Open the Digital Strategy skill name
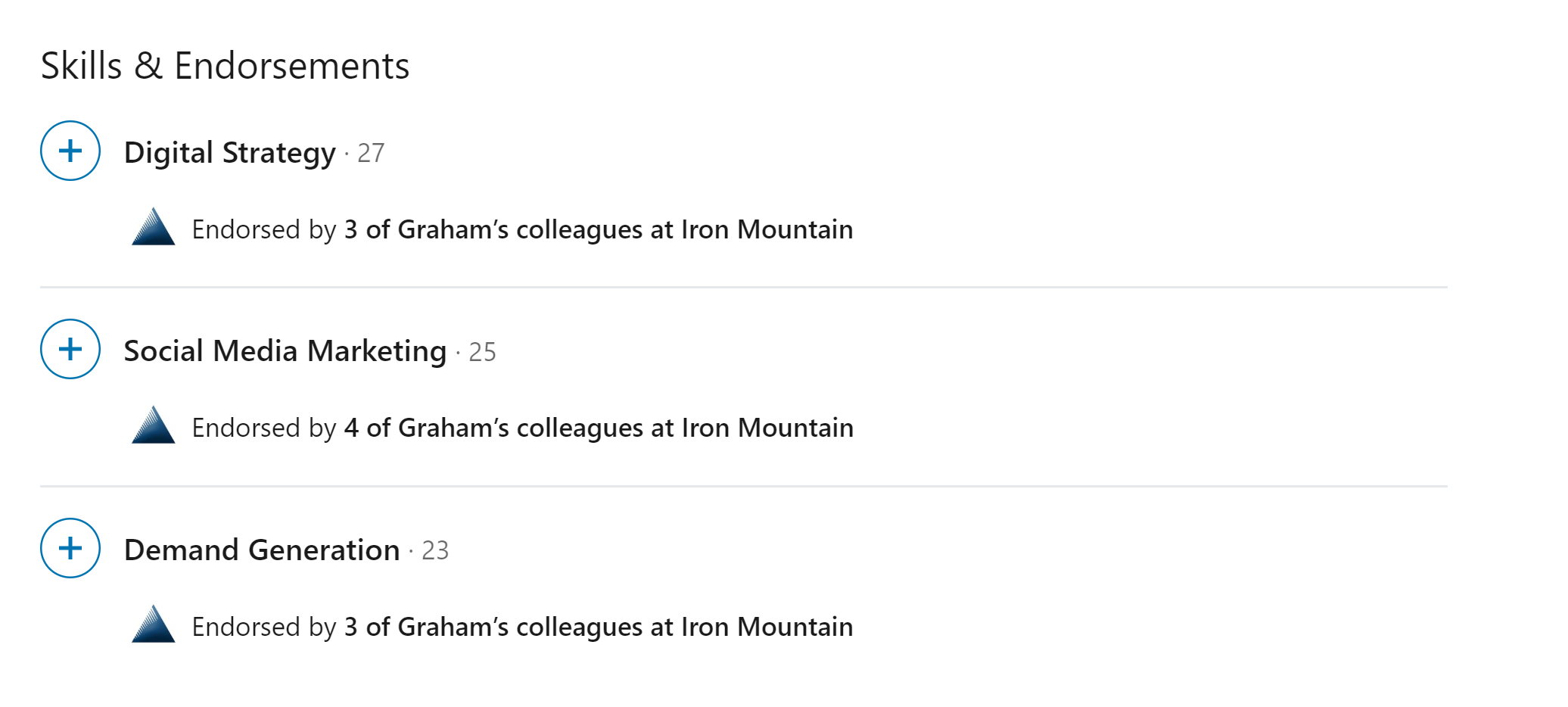 click(x=229, y=153)
